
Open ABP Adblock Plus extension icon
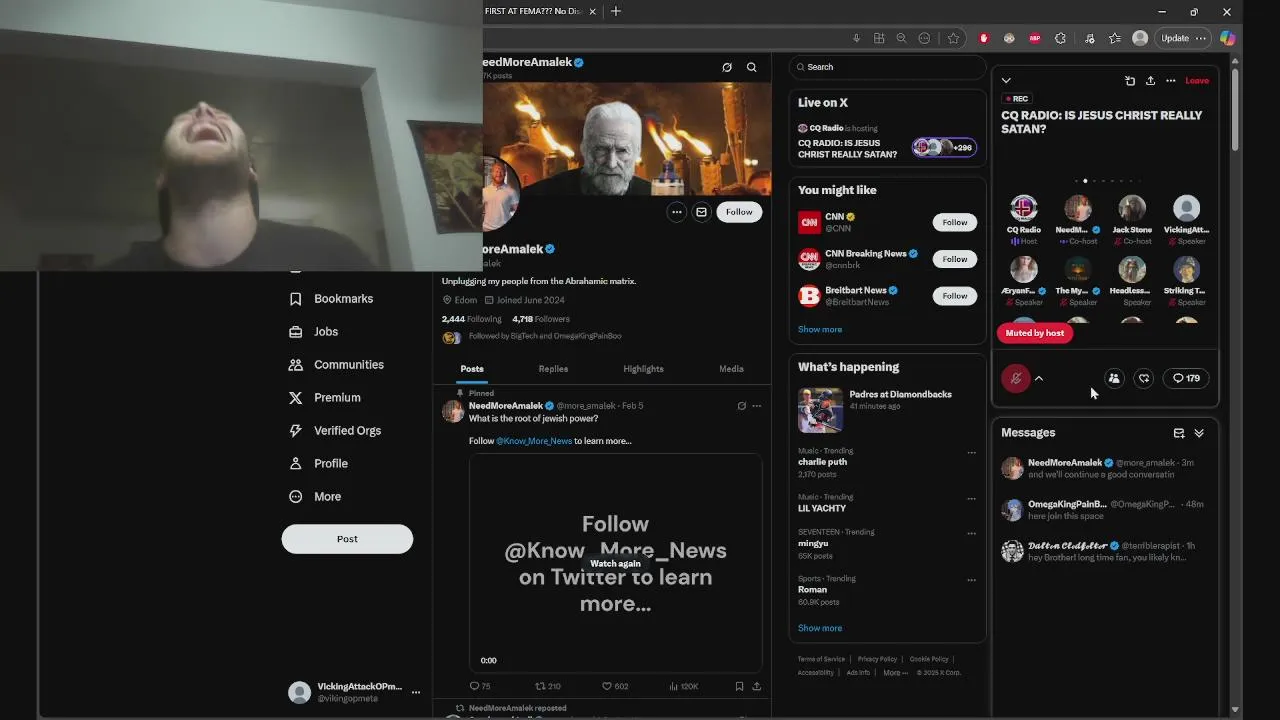coord(1035,38)
